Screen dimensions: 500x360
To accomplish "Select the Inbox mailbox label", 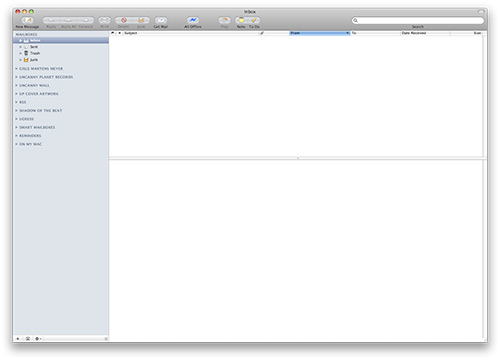I will coord(35,40).
